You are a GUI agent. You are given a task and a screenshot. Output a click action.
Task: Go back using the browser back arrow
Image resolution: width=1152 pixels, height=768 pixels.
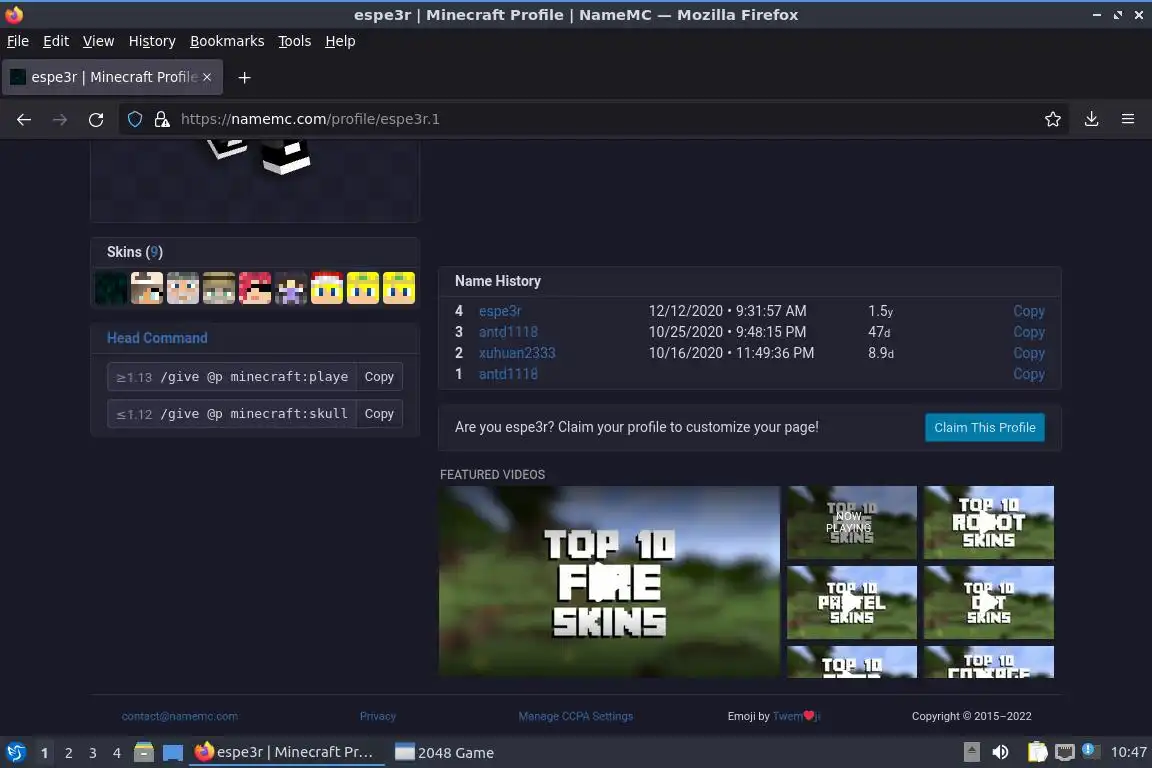pos(24,119)
